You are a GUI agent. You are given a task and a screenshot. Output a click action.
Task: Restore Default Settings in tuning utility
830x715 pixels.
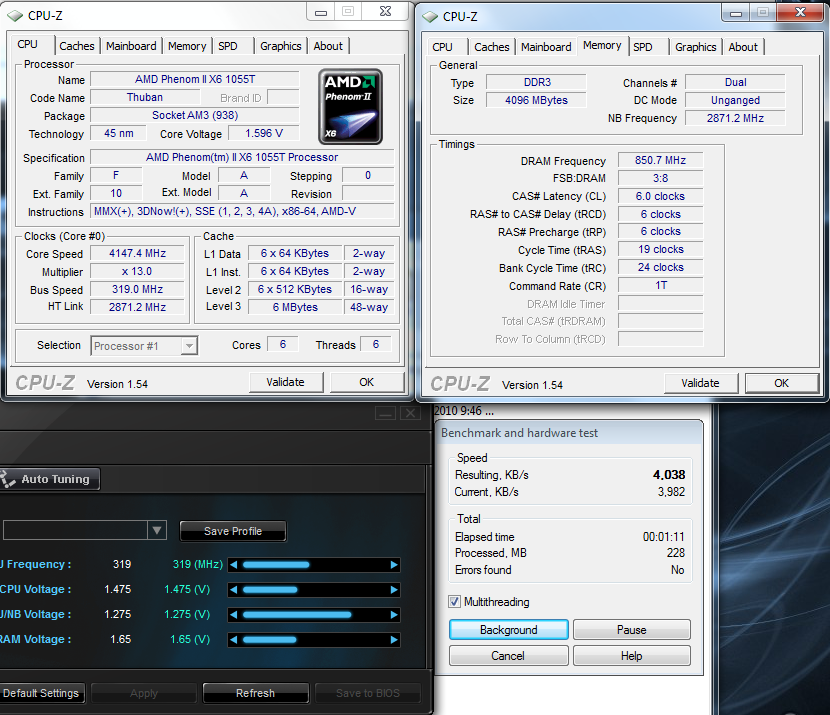41,693
